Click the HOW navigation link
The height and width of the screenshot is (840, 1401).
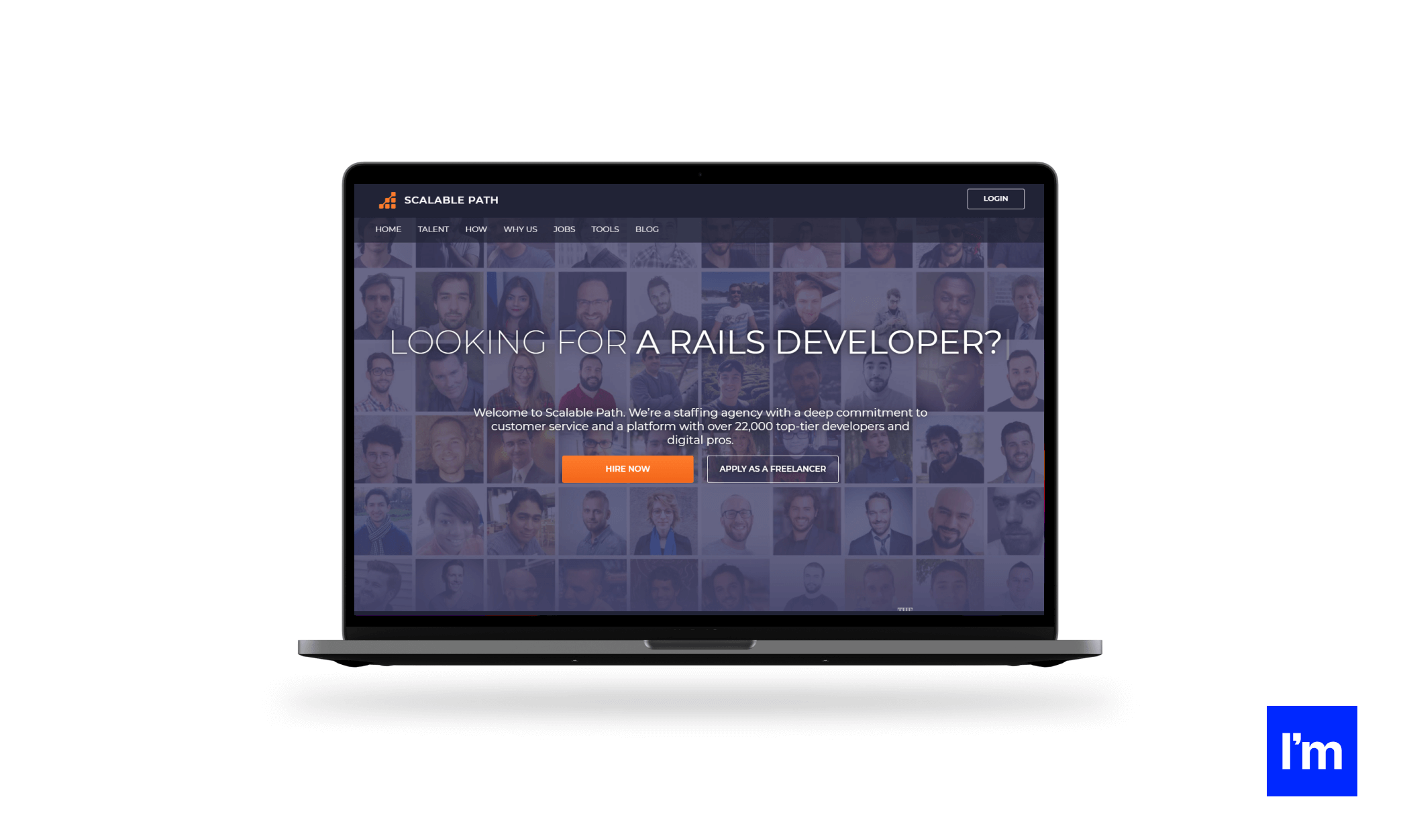pyautogui.click(x=476, y=229)
